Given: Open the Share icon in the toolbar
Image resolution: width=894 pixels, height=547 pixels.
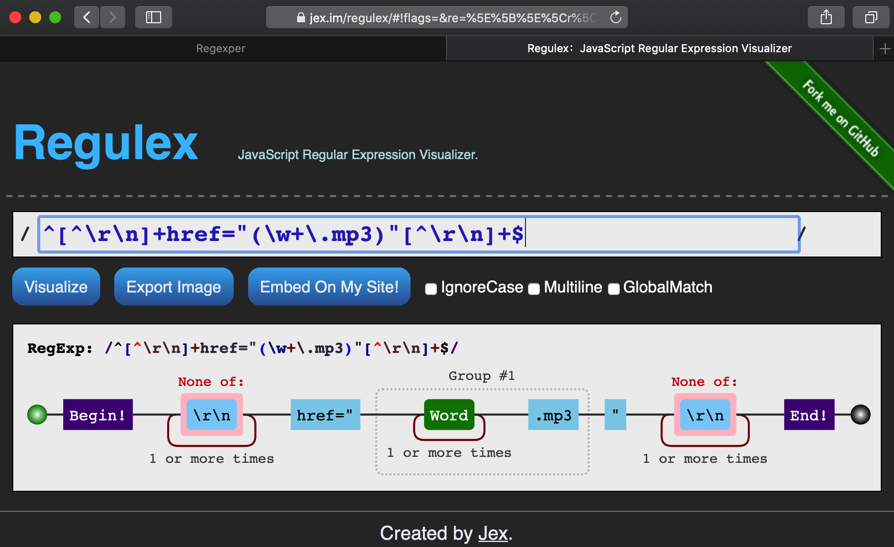Looking at the screenshot, I should pos(826,17).
